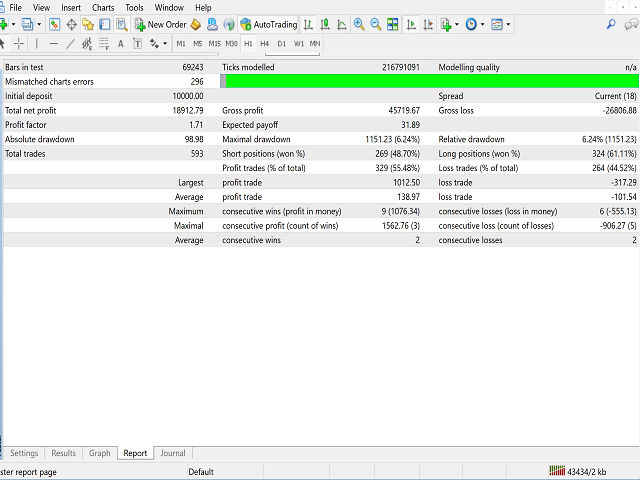Screen dimensions: 640x480
Task: Select the equidistant channel tool
Action: click(87, 43)
